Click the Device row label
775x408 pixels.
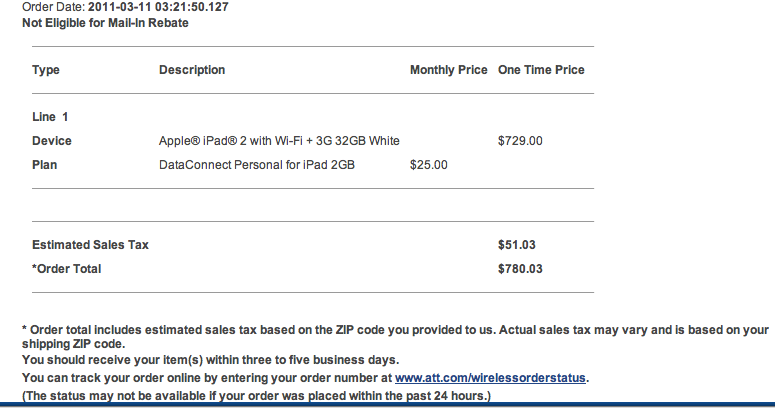pos(52,141)
